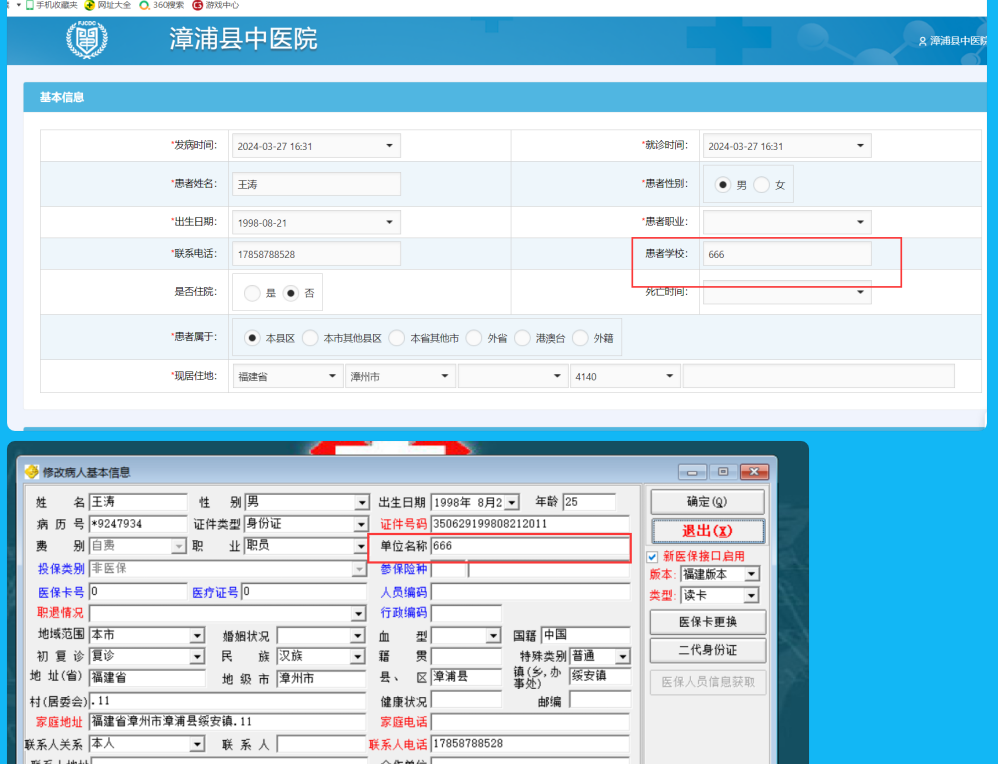Select 本市其他县区 option
This screenshot has width=998, height=764.
(310, 337)
